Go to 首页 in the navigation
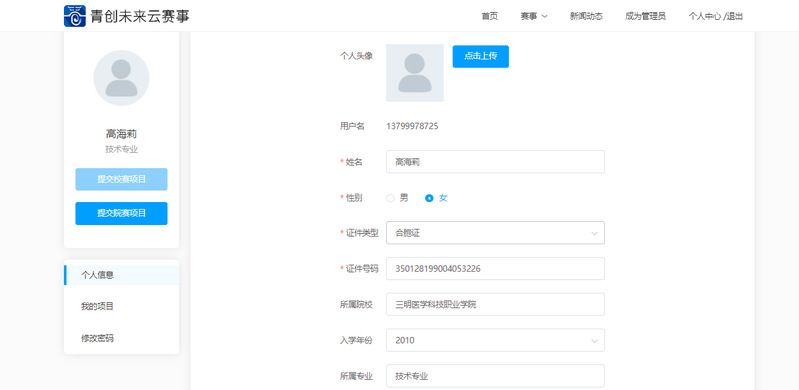Image resolution: width=799 pixels, height=390 pixels. point(490,16)
